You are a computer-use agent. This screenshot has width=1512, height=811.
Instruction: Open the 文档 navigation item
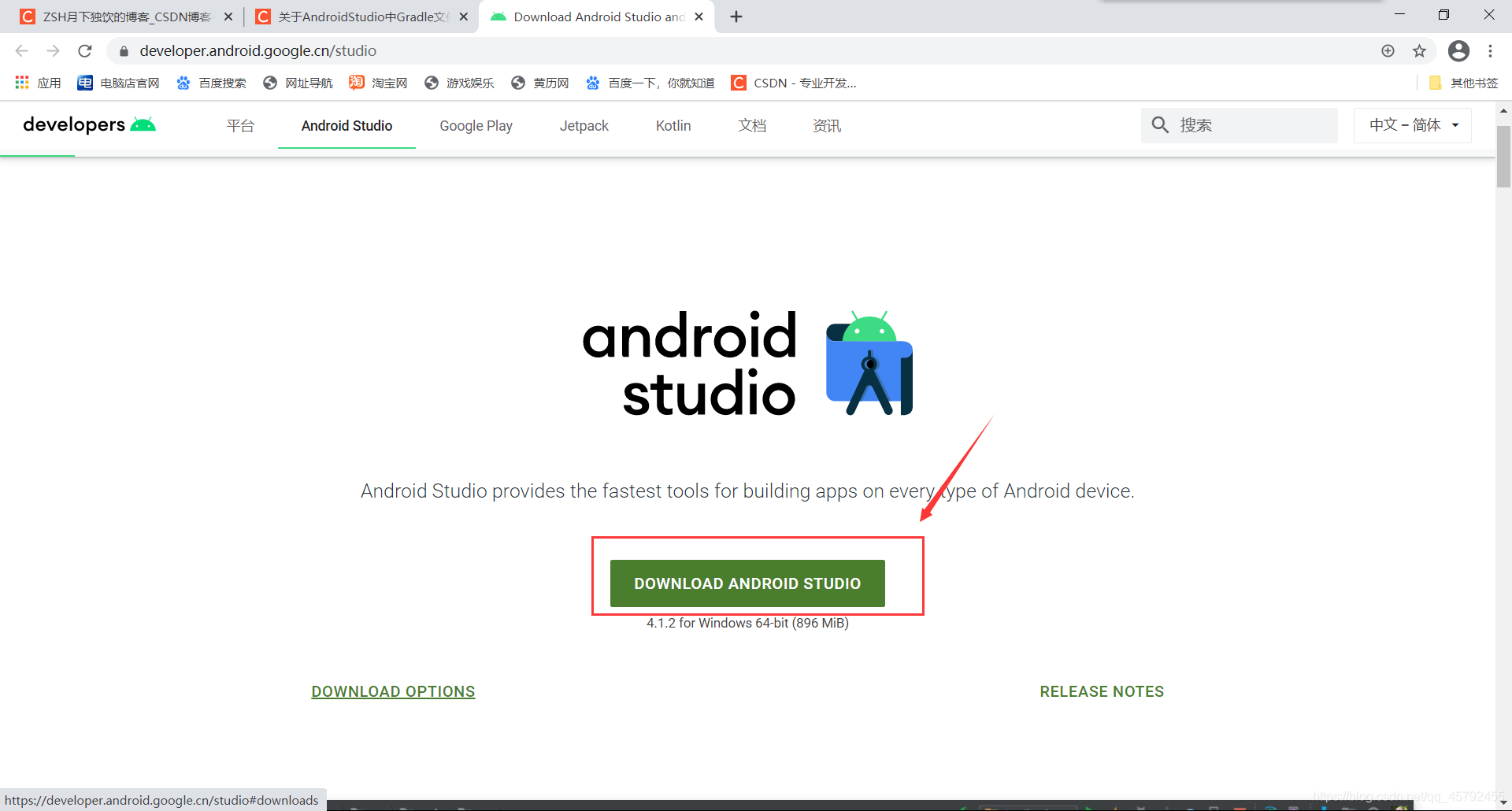pyautogui.click(x=752, y=126)
